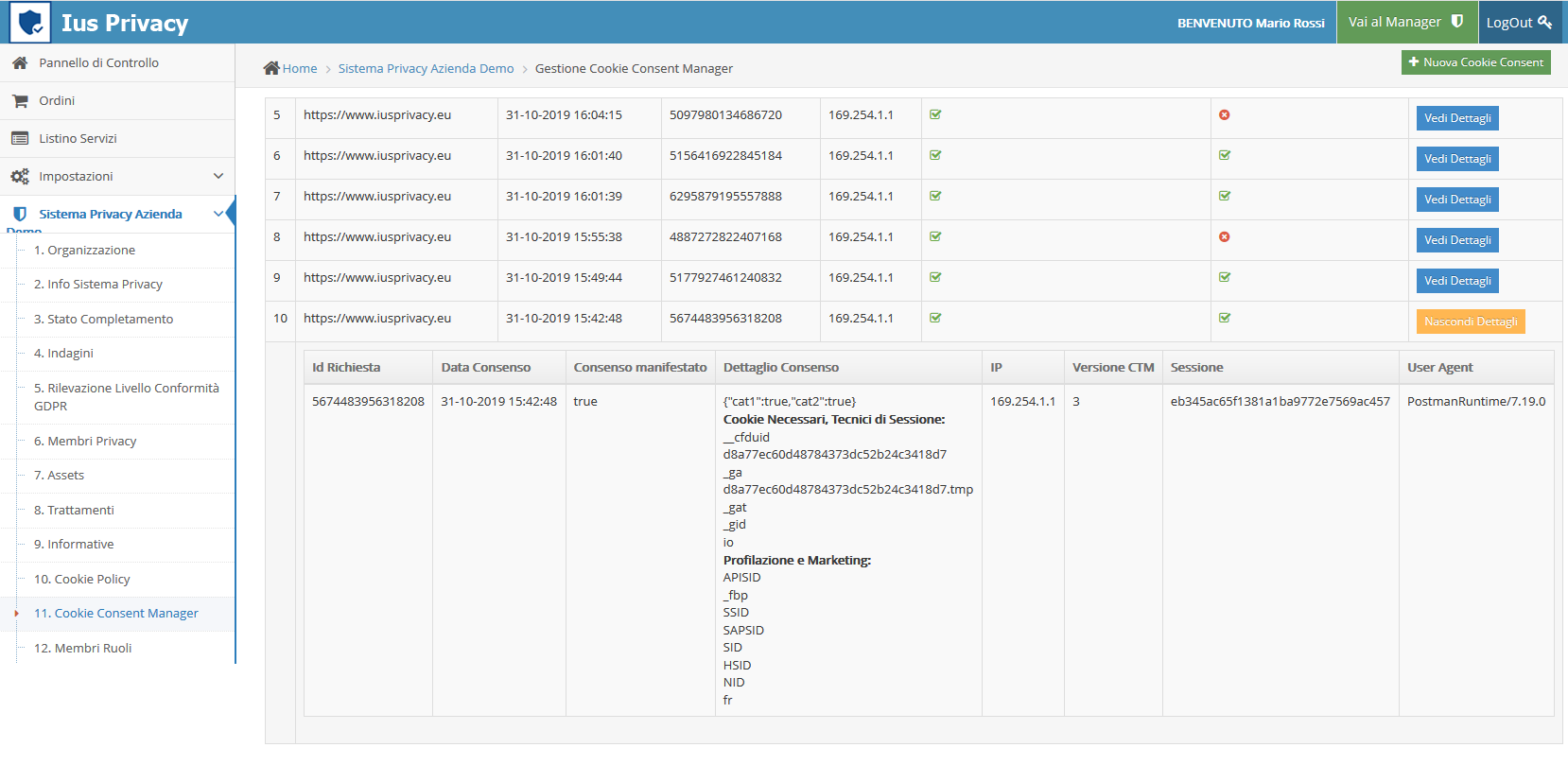The image size is (1568, 765).
Task: Click Vedi Dettagli for row 7
Action: [x=1457, y=200]
